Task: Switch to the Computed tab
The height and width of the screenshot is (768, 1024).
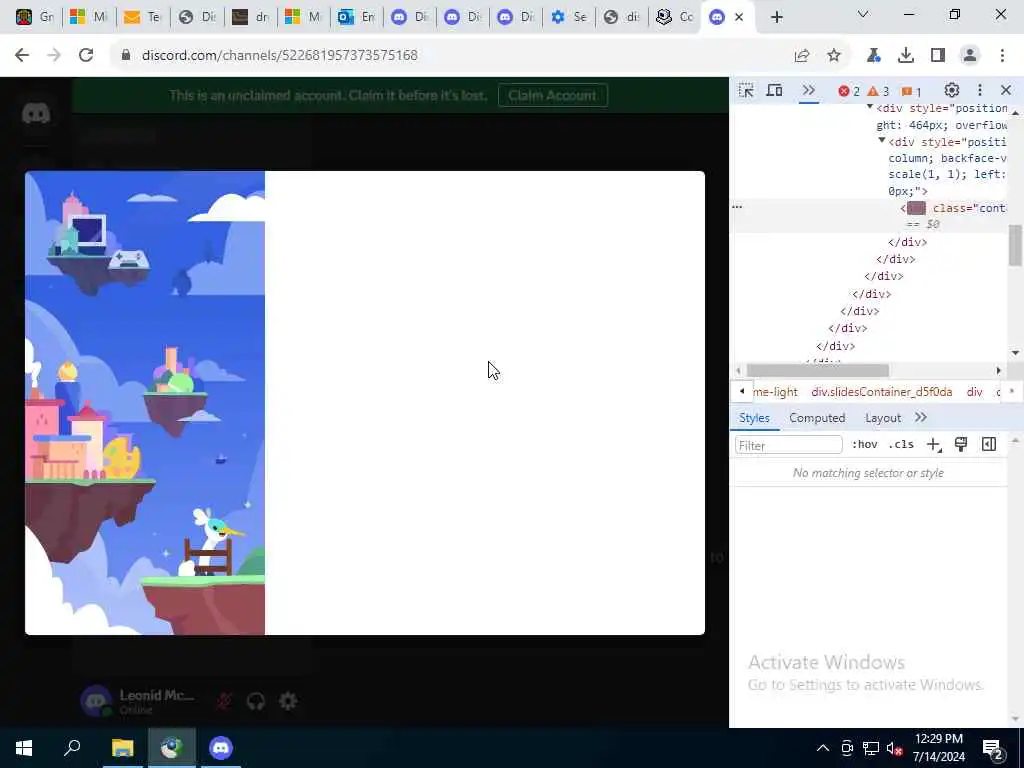Action: pos(817,418)
